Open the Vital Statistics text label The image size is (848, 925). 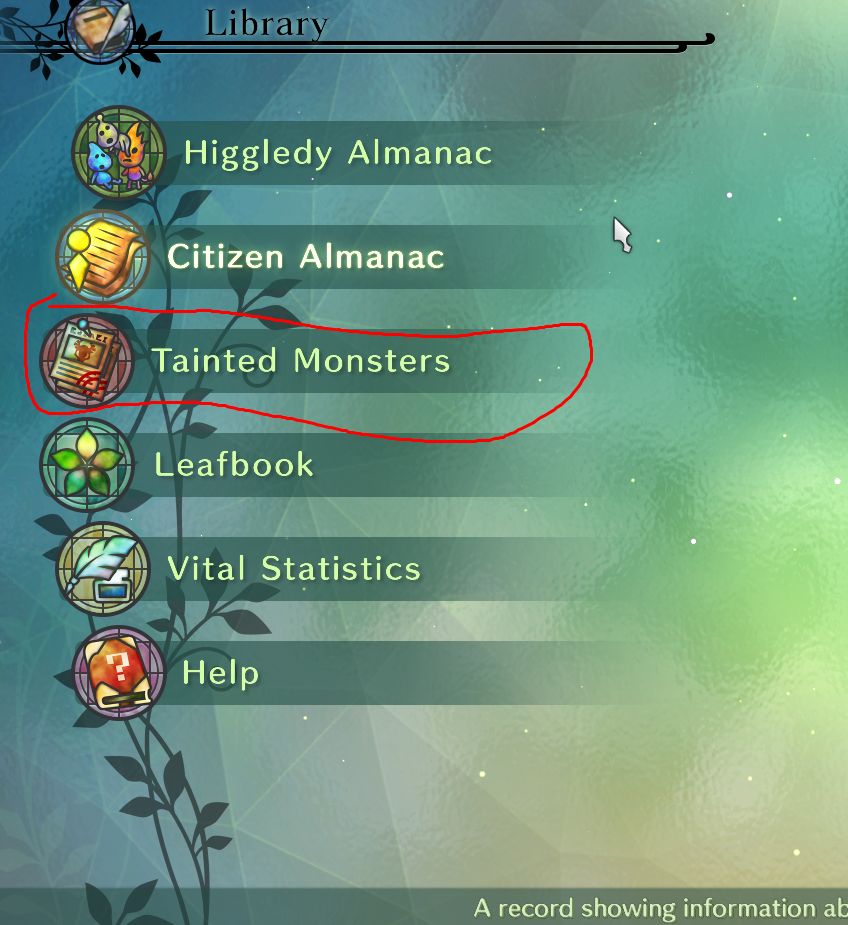[294, 568]
